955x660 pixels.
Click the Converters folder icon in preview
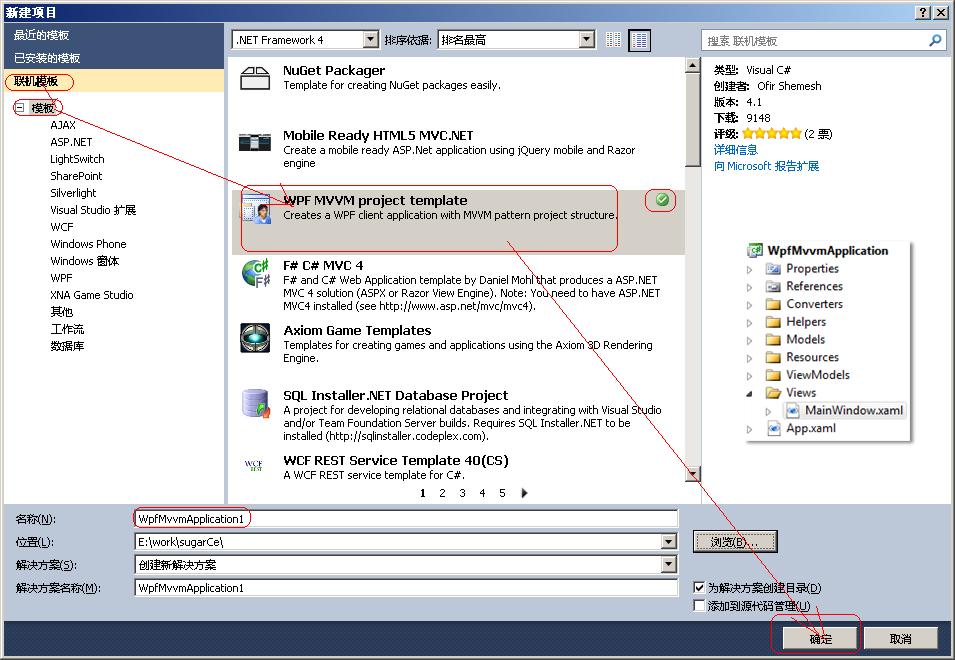coord(774,304)
